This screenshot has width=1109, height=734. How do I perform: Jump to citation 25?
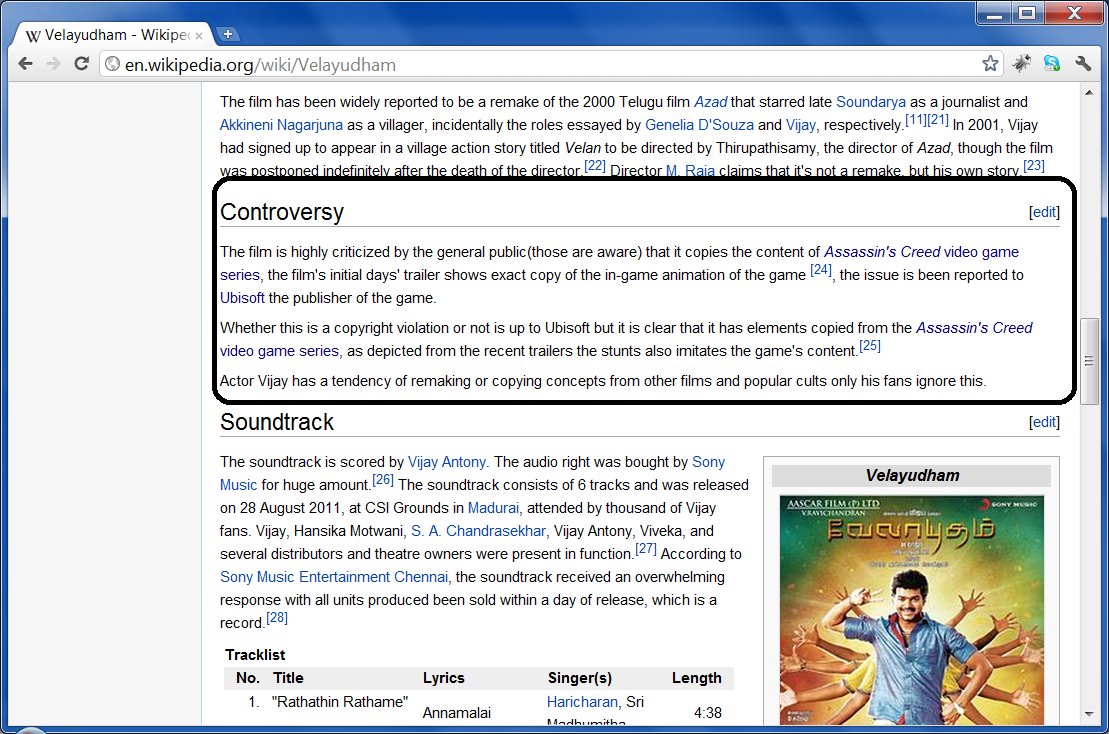coord(870,346)
